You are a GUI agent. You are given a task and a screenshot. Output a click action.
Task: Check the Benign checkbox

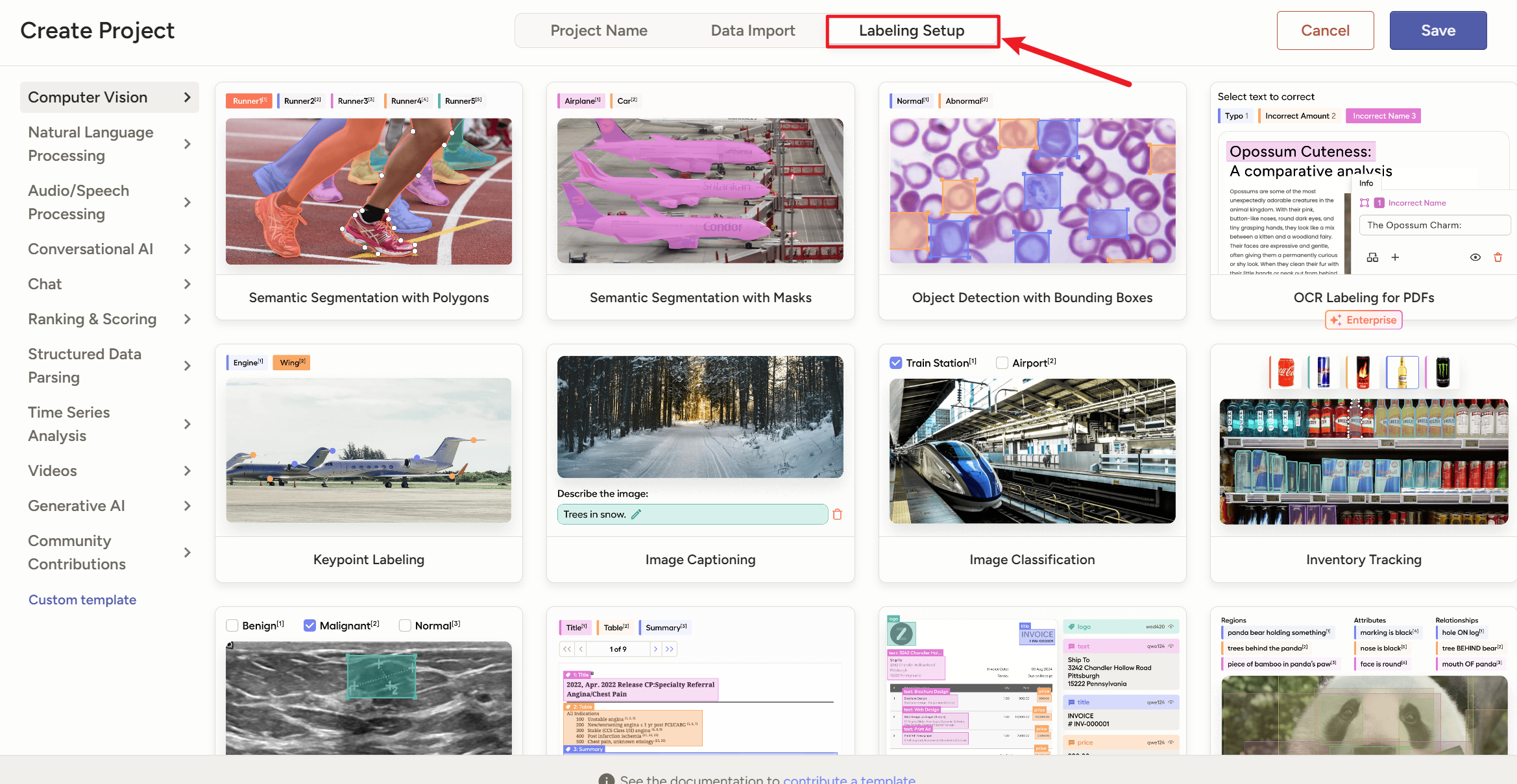click(232, 626)
